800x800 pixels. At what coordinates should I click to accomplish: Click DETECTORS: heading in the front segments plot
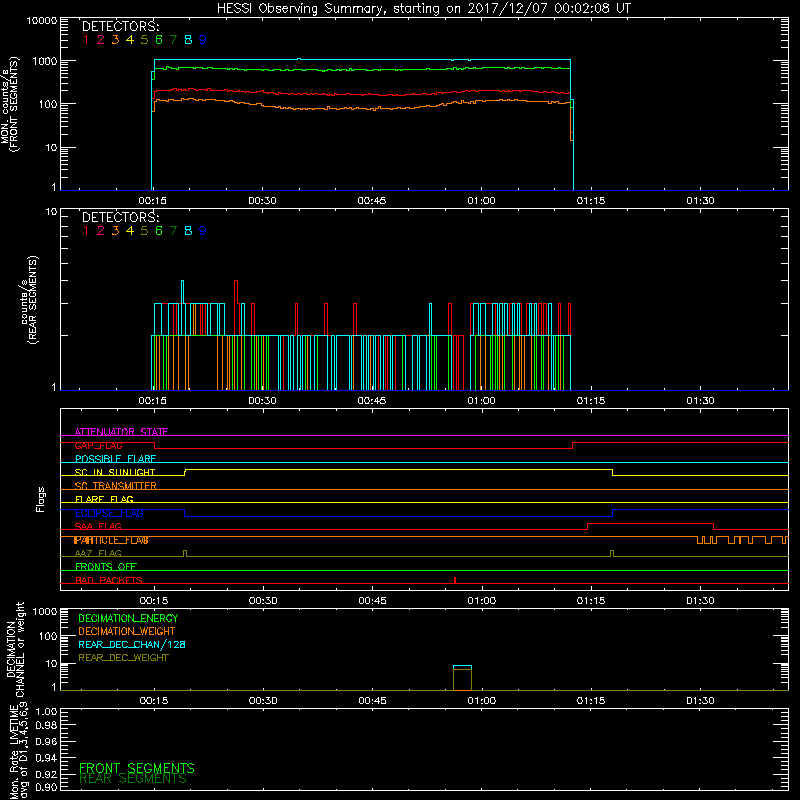(121, 26)
